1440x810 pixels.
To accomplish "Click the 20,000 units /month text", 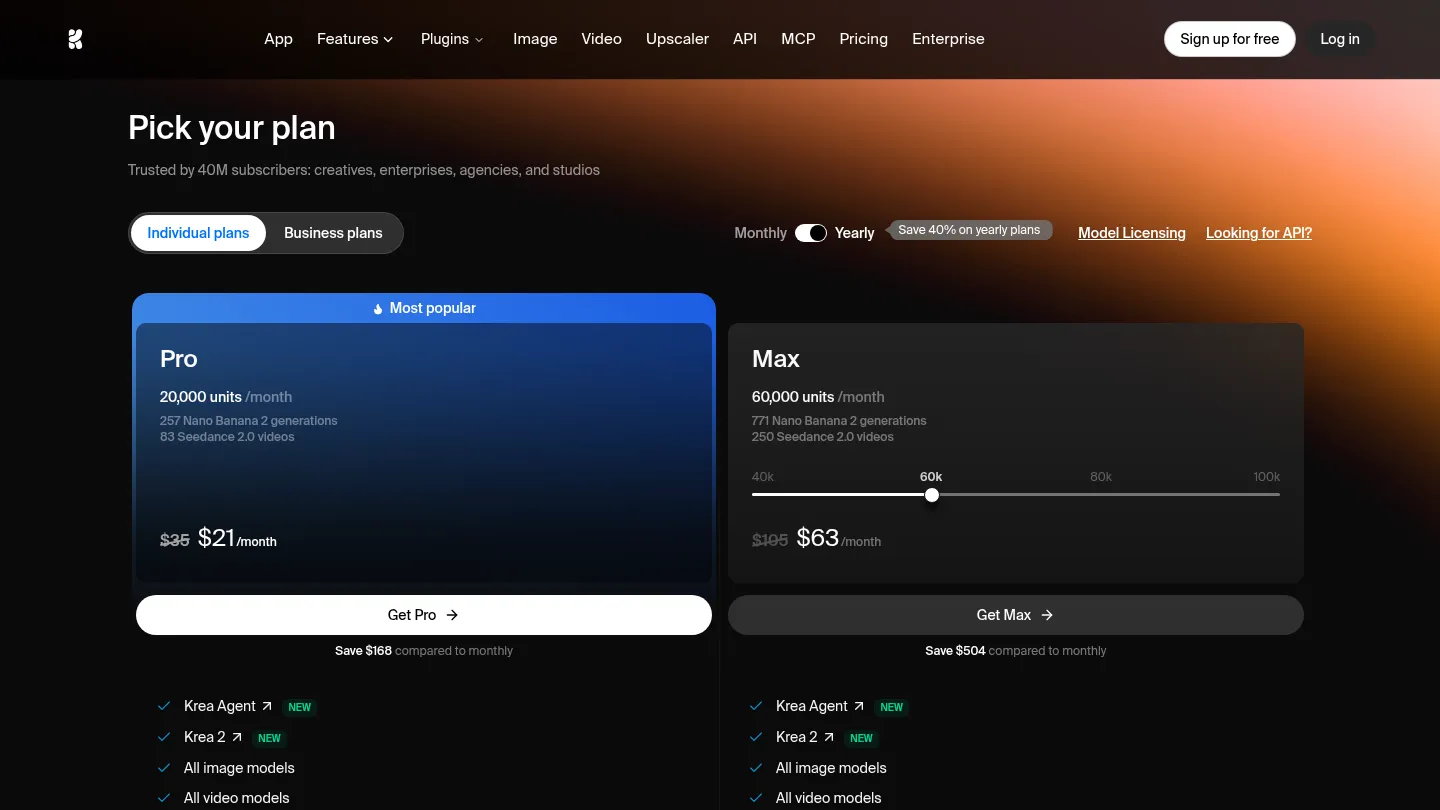I will 226,397.
